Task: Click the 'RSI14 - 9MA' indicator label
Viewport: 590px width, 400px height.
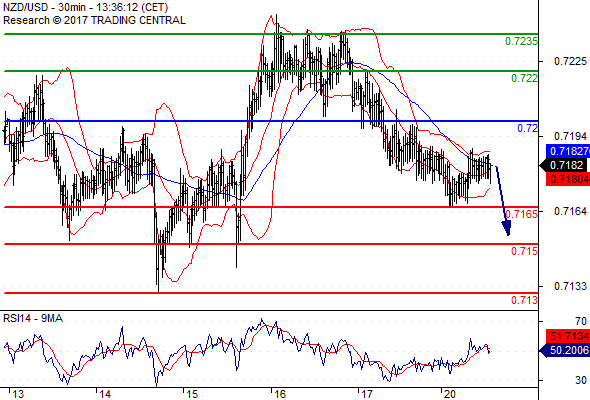Action: pyautogui.click(x=33, y=319)
